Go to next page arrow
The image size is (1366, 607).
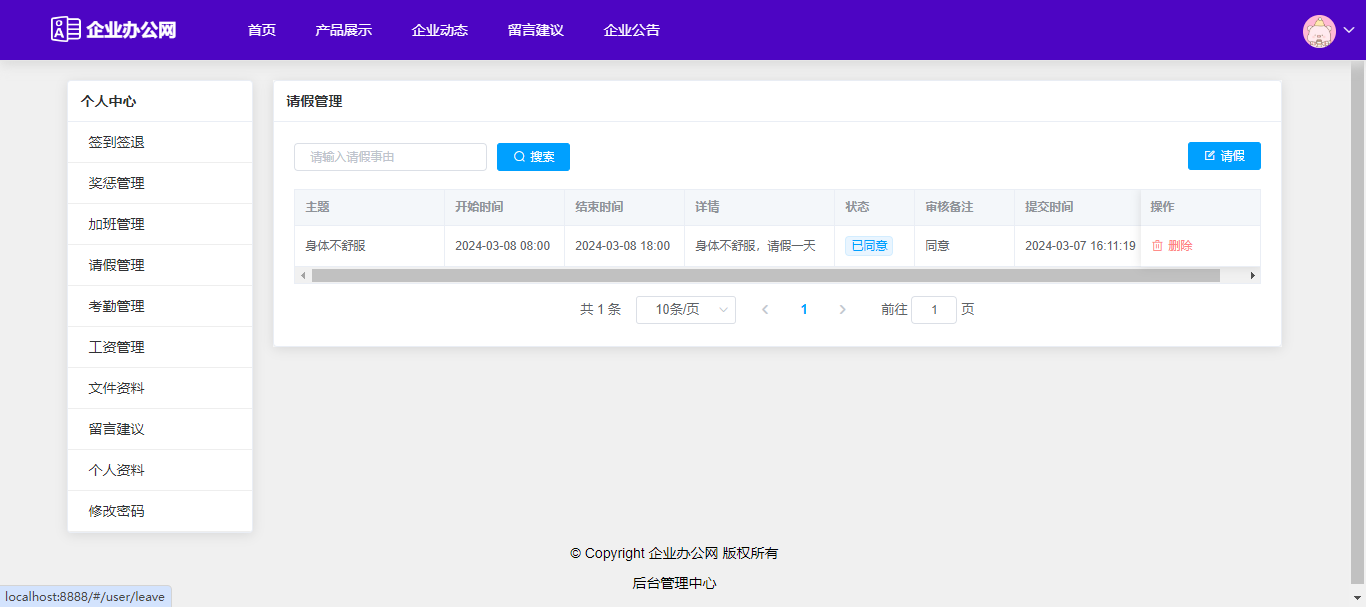842,310
